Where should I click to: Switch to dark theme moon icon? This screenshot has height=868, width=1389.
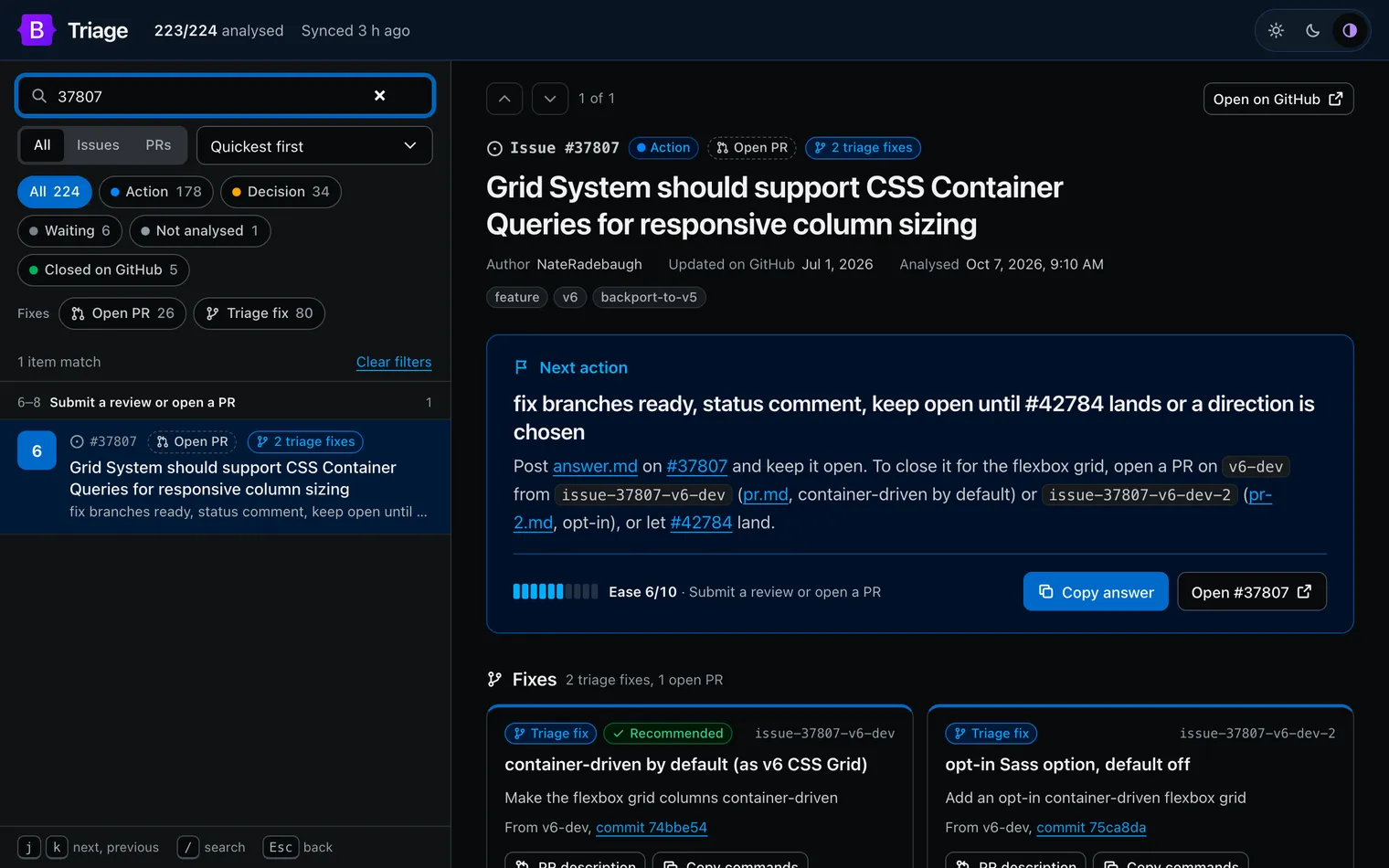coord(1313,30)
